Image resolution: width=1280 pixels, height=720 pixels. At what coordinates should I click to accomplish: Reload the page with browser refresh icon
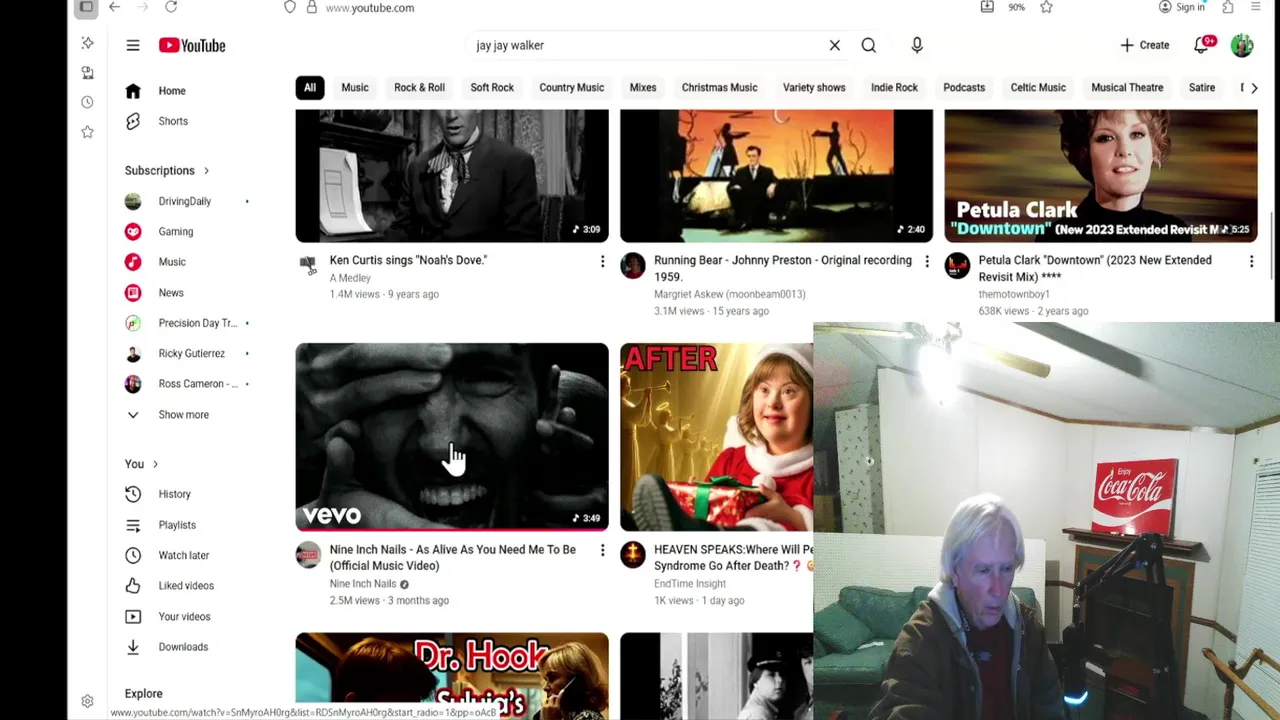(171, 7)
